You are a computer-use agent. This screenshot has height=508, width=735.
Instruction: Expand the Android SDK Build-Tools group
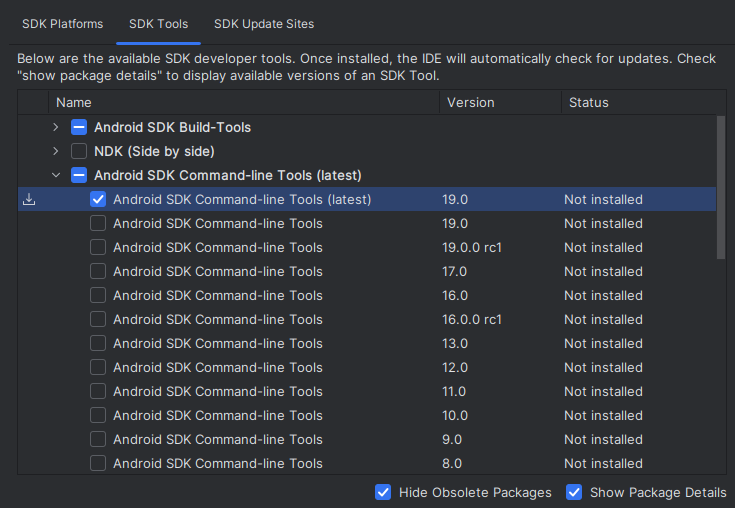pos(56,128)
